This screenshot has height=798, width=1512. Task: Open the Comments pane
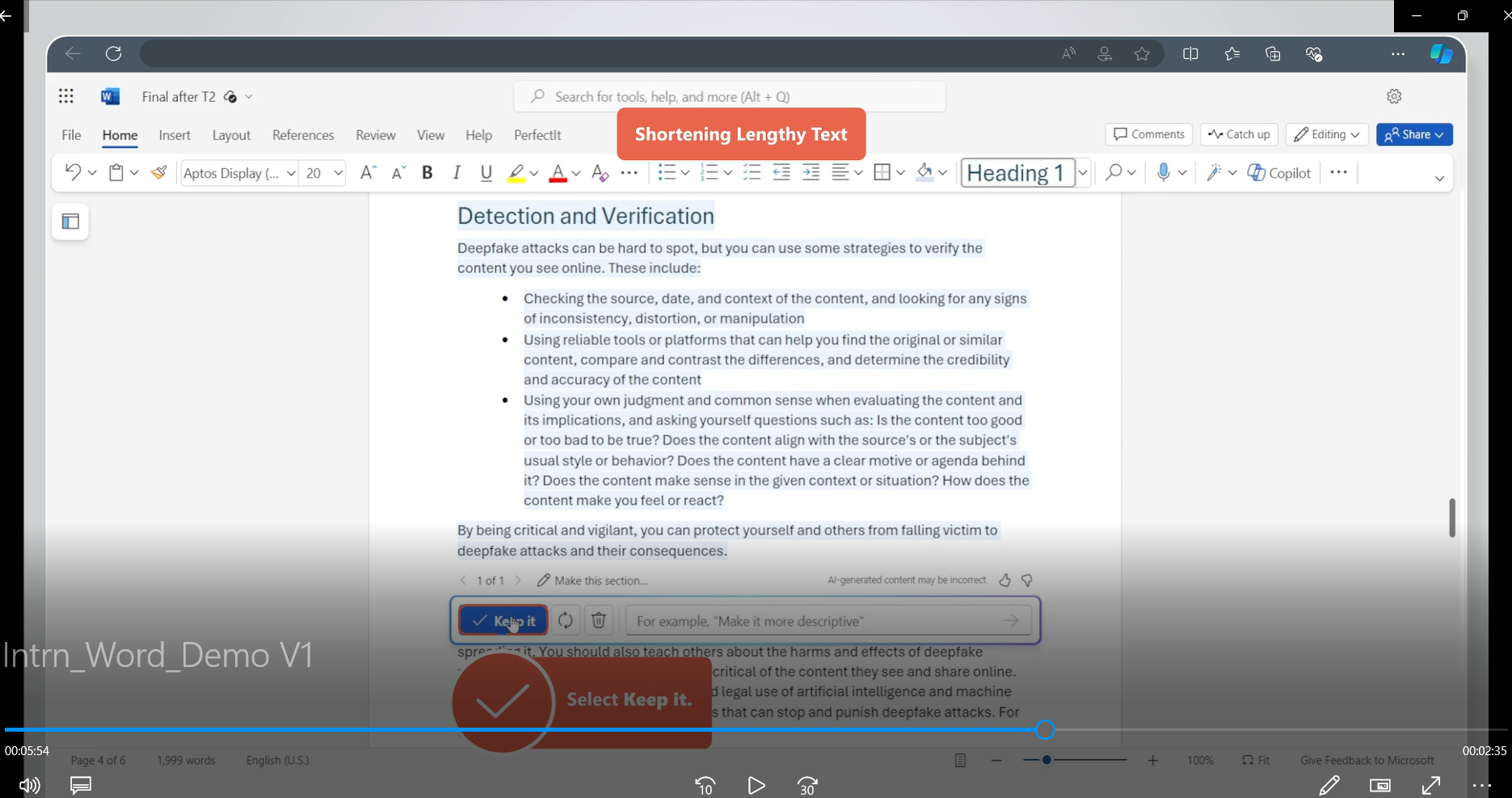pos(1148,134)
